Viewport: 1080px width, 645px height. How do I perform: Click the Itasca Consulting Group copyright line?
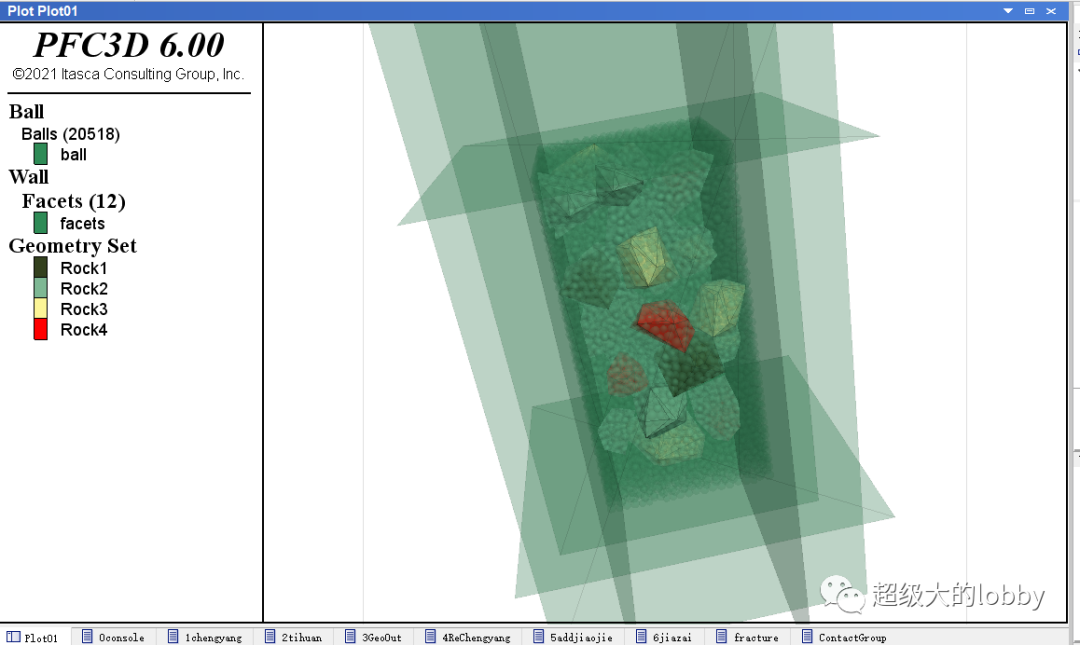point(128,74)
